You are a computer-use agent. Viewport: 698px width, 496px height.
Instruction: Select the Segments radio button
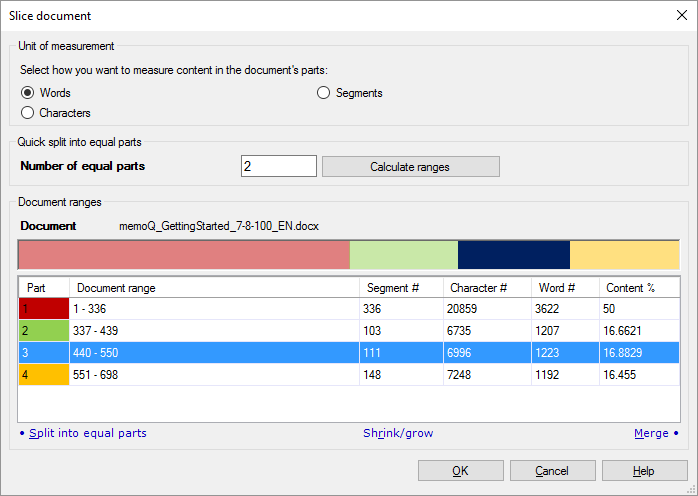[324, 93]
